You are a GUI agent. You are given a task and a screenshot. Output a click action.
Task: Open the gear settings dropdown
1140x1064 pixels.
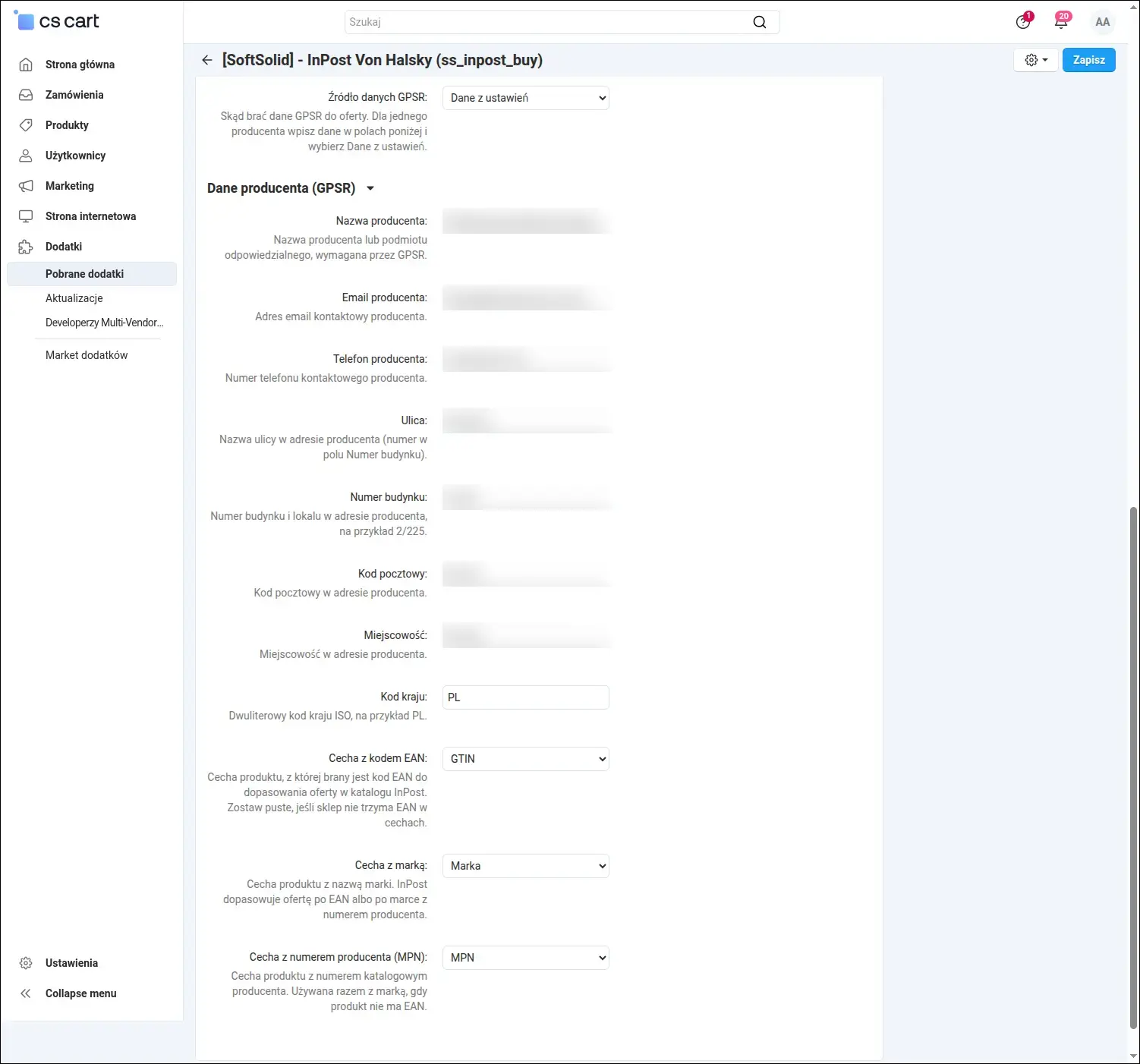pos(1036,60)
